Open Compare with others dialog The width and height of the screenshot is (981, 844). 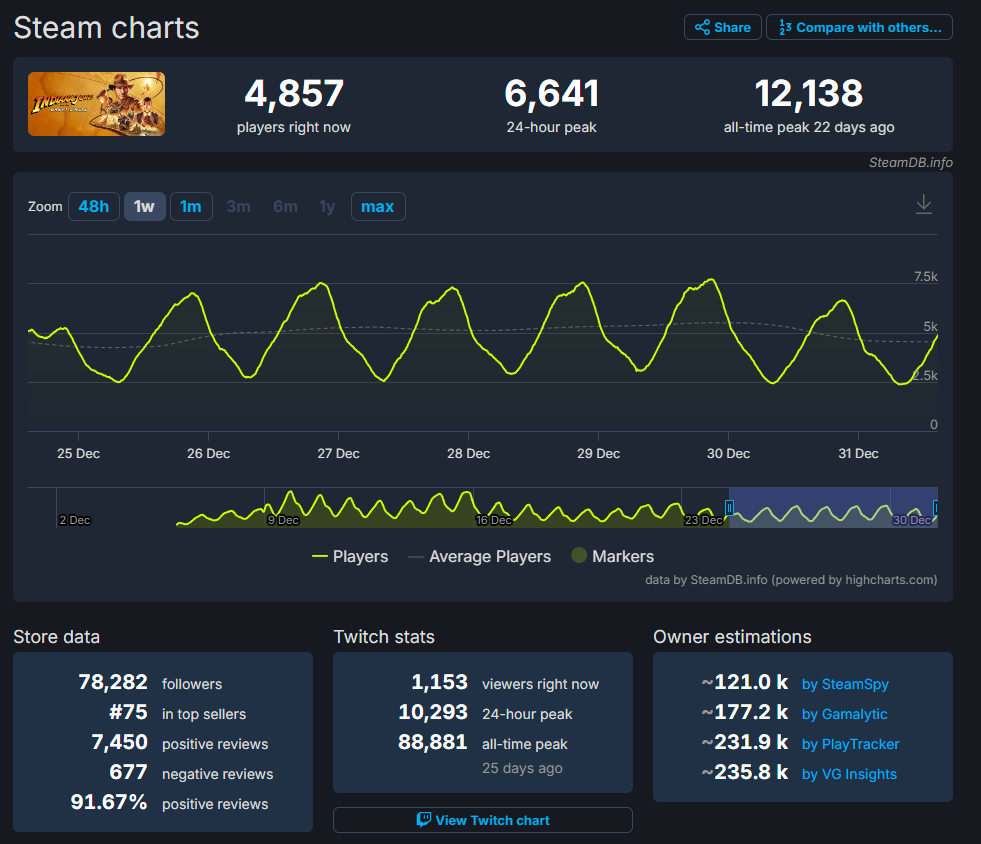point(859,28)
